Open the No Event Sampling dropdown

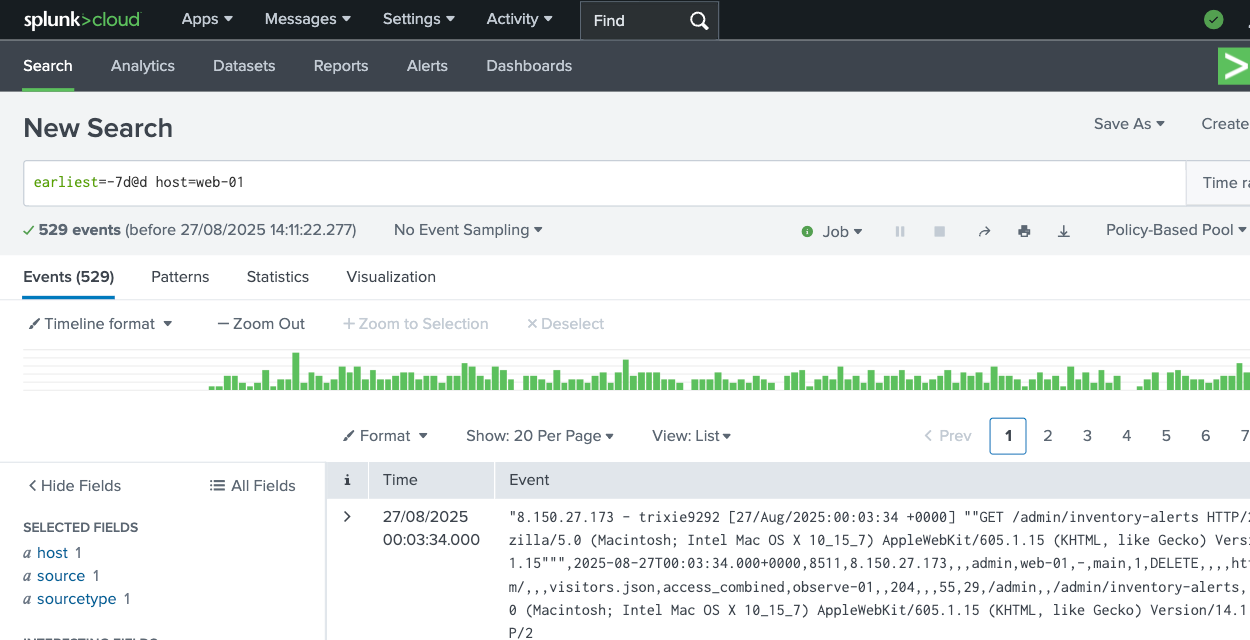pyautogui.click(x=468, y=230)
